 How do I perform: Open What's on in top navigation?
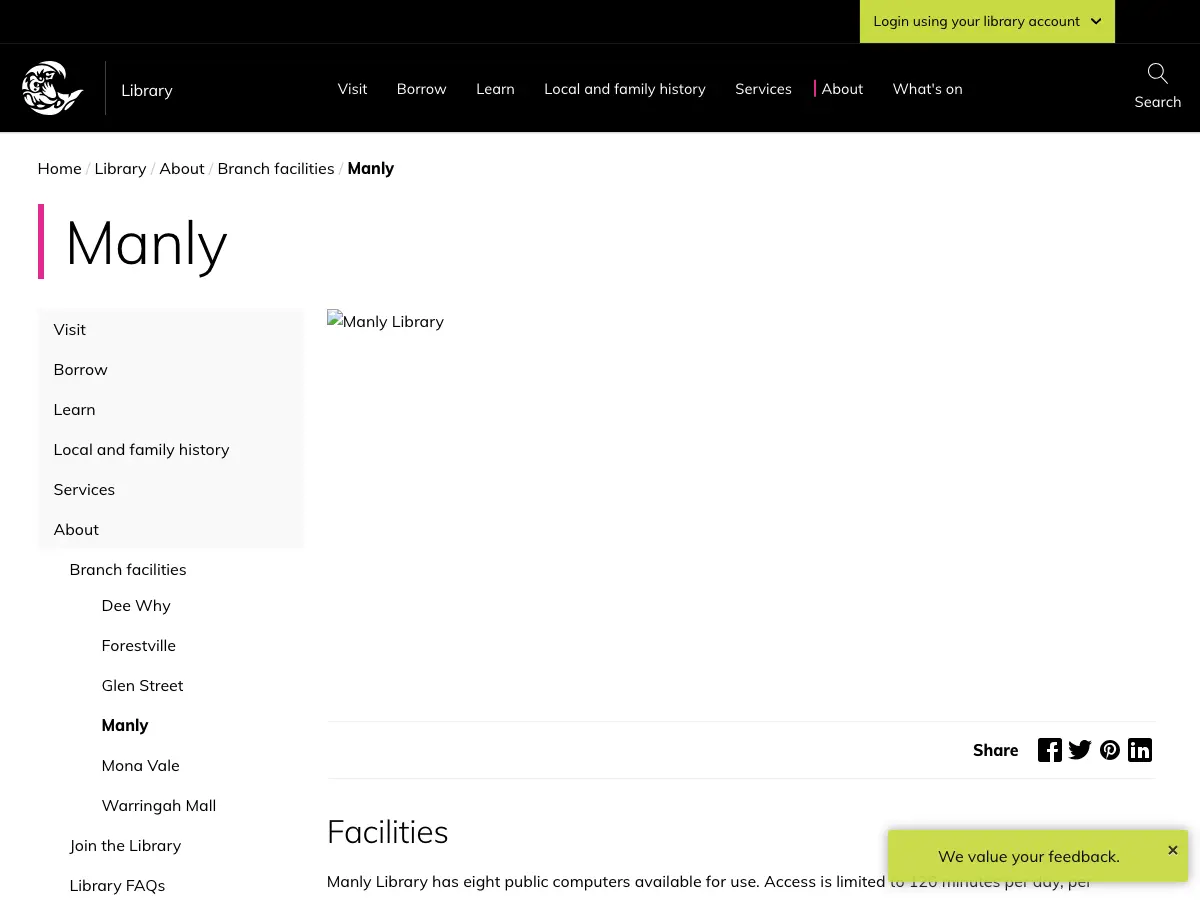927,89
